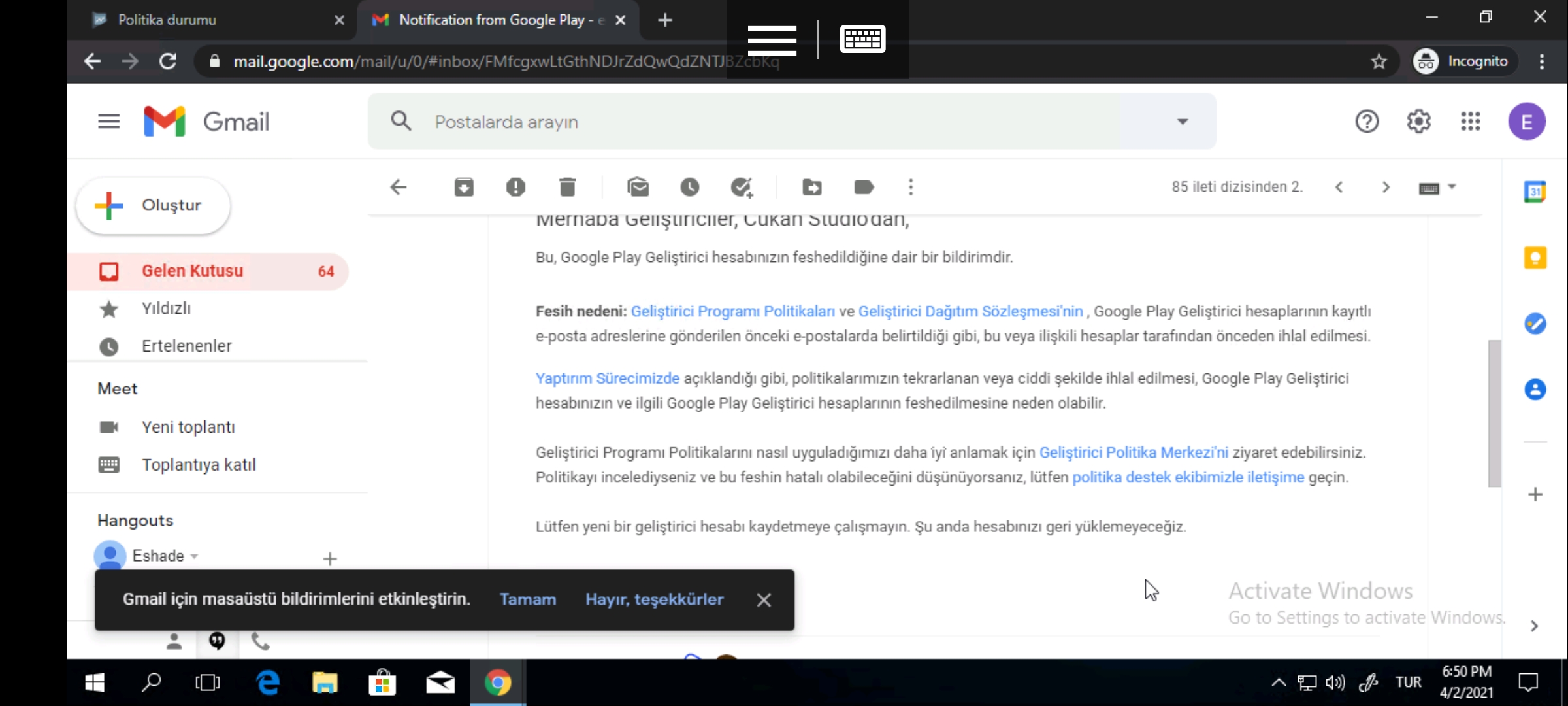Screen dimensions: 1568x706
Task: Open Google Calendar side panel
Action: pos(1535,192)
